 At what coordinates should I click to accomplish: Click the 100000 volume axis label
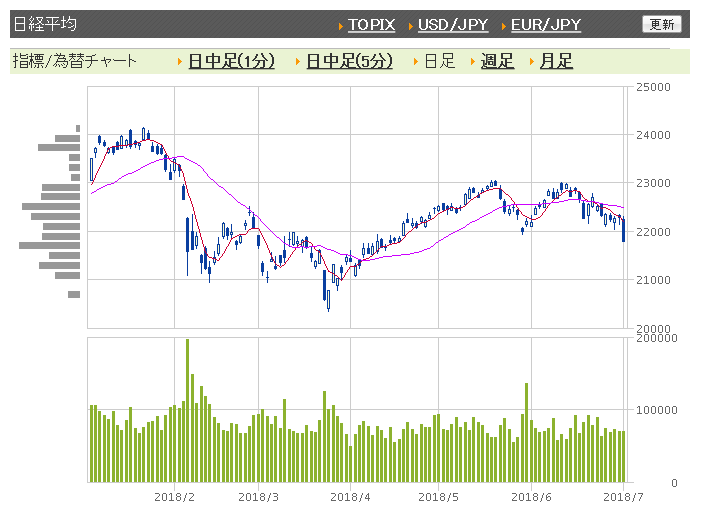pyautogui.click(x=657, y=410)
